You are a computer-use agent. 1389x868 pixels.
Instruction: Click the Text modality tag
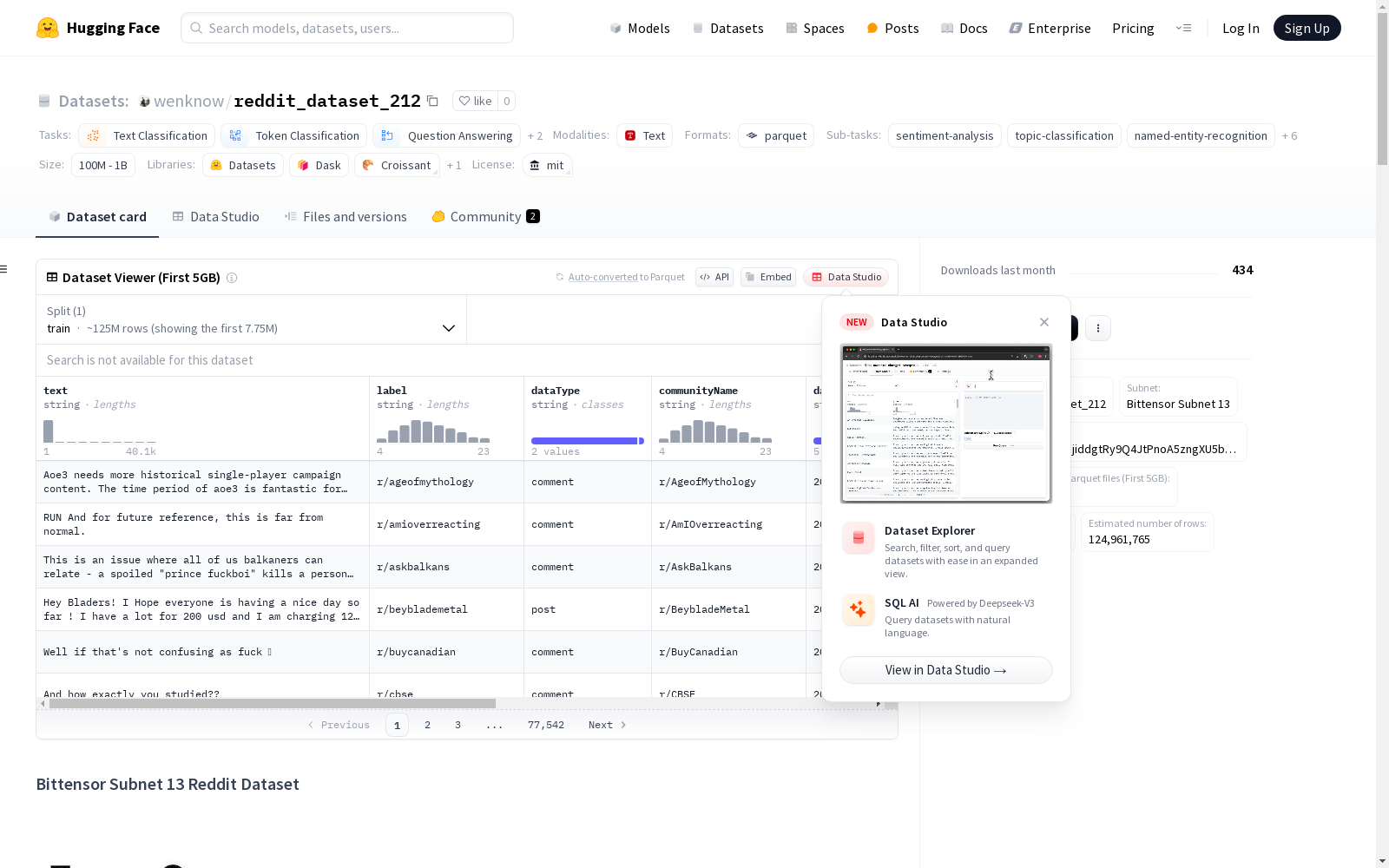(x=644, y=135)
